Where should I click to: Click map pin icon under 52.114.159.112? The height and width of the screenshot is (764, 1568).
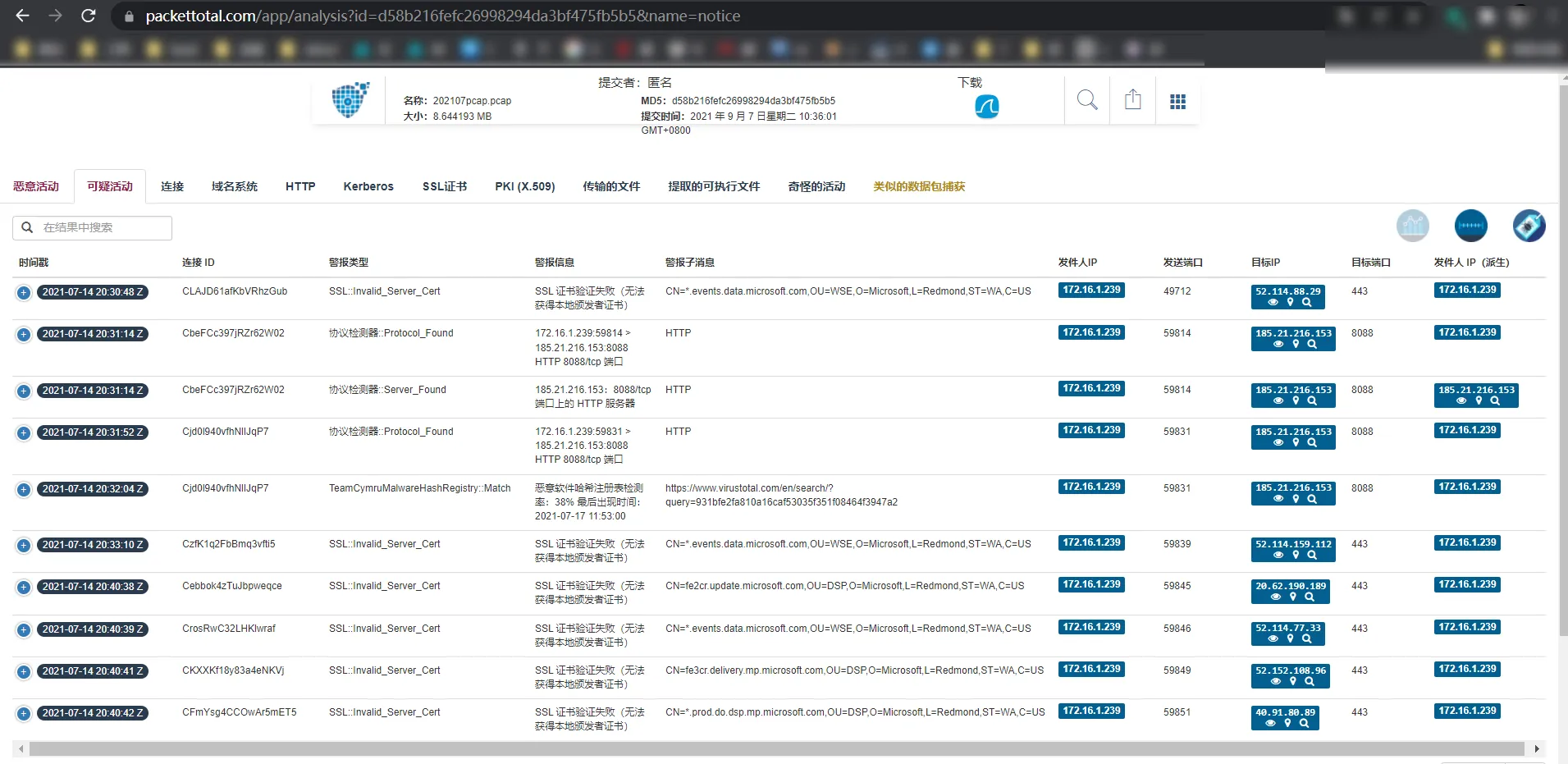click(x=1296, y=555)
